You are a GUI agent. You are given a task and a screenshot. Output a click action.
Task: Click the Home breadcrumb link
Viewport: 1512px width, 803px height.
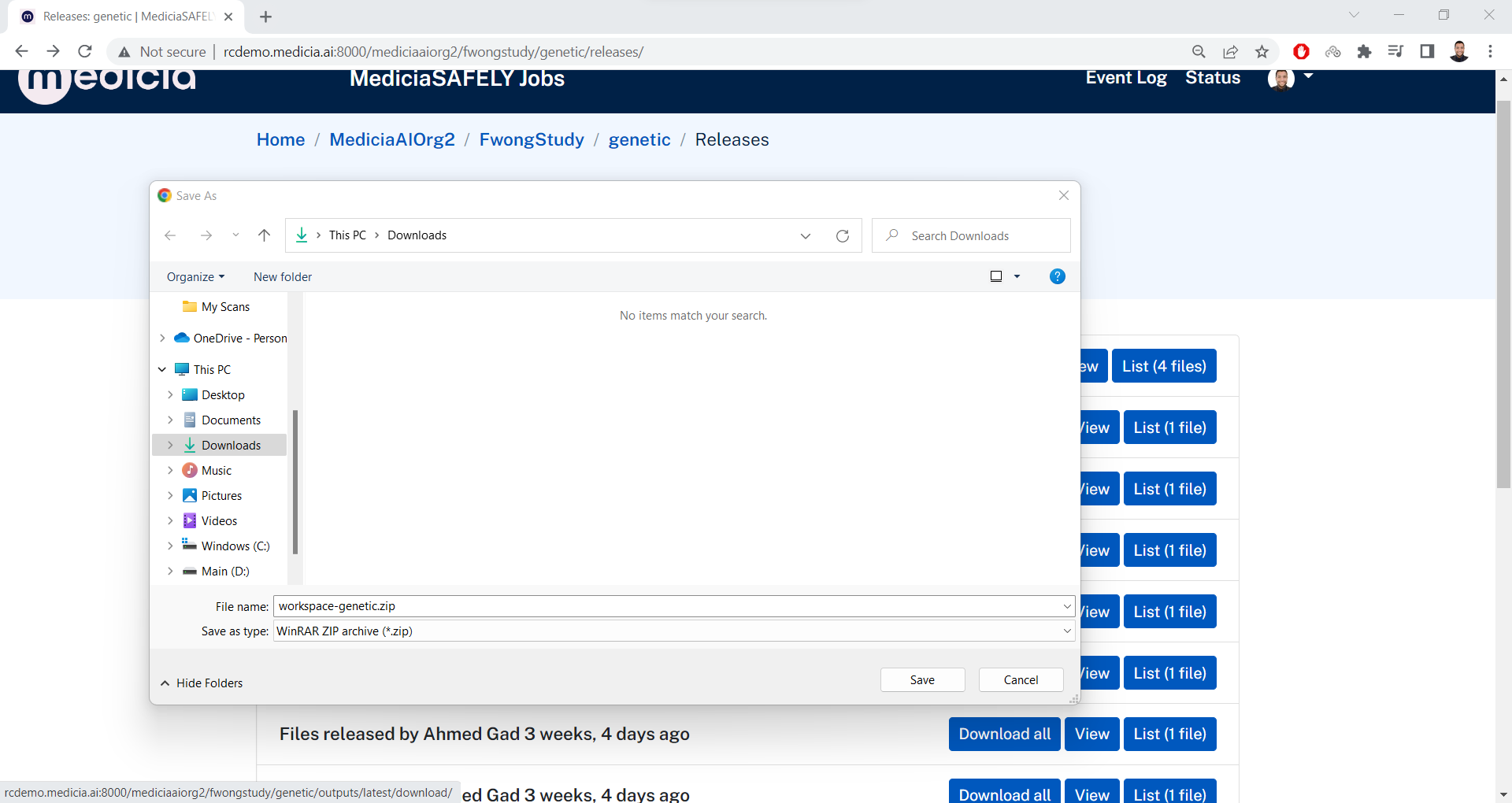pyautogui.click(x=280, y=139)
